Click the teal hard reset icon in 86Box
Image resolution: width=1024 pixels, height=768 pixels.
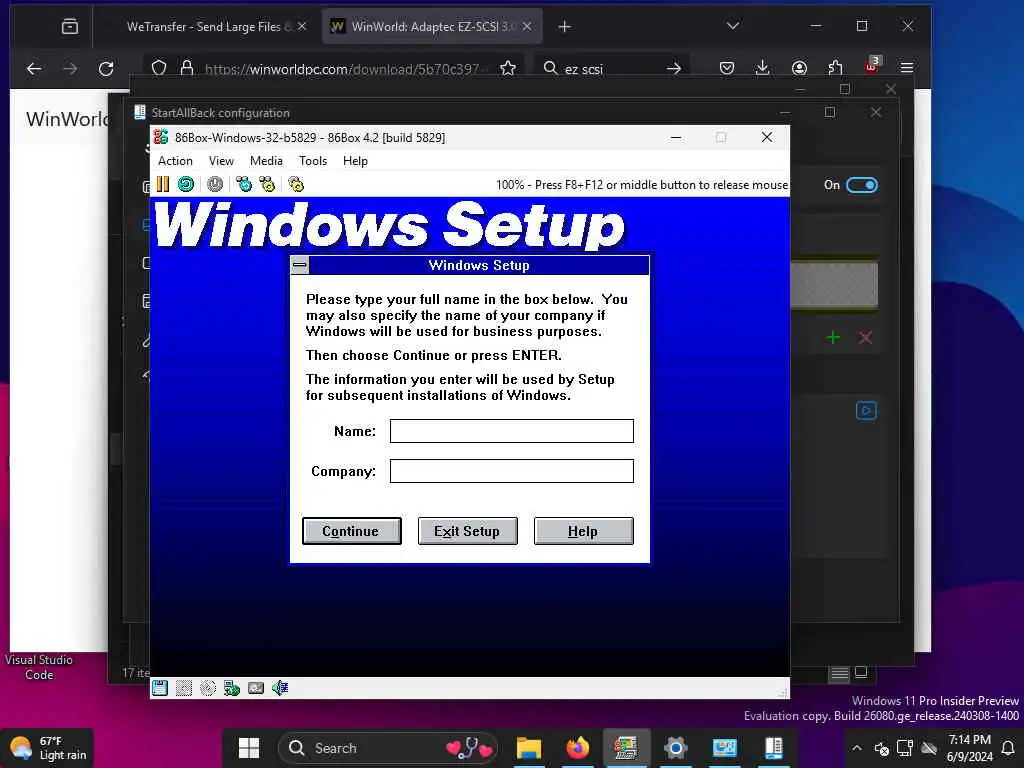click(x=186, y=184)
